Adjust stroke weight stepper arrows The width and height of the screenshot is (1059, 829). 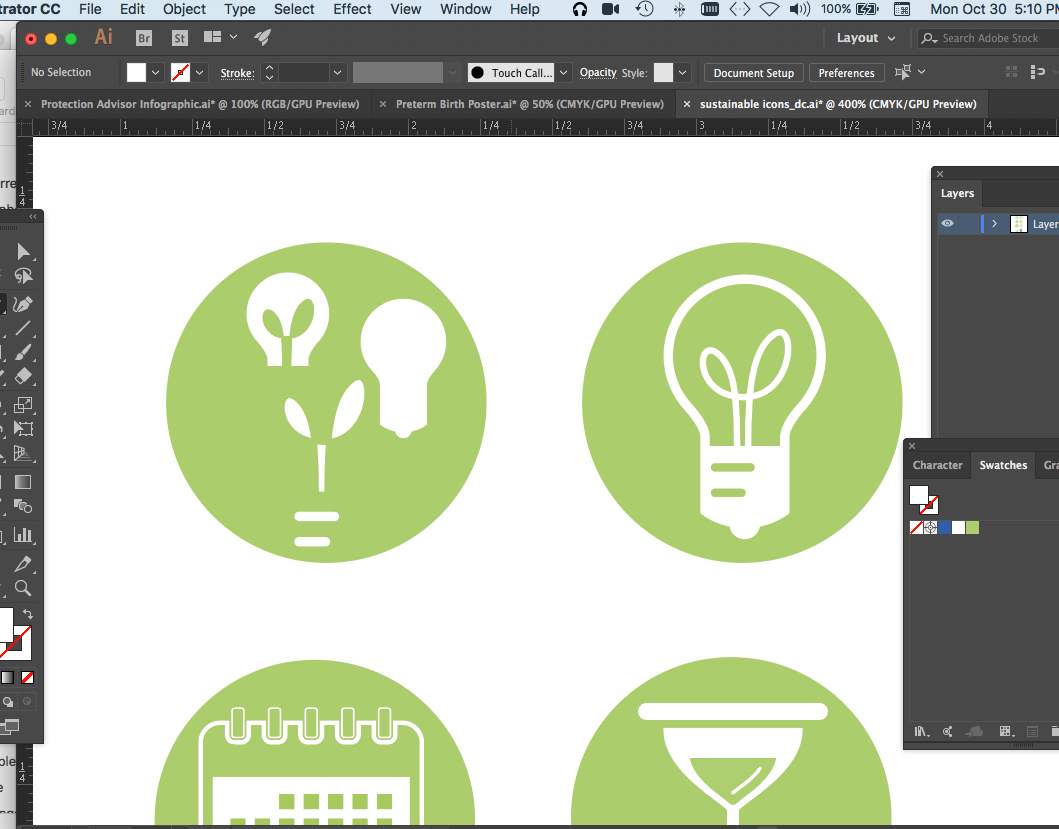tap(269, 72)
